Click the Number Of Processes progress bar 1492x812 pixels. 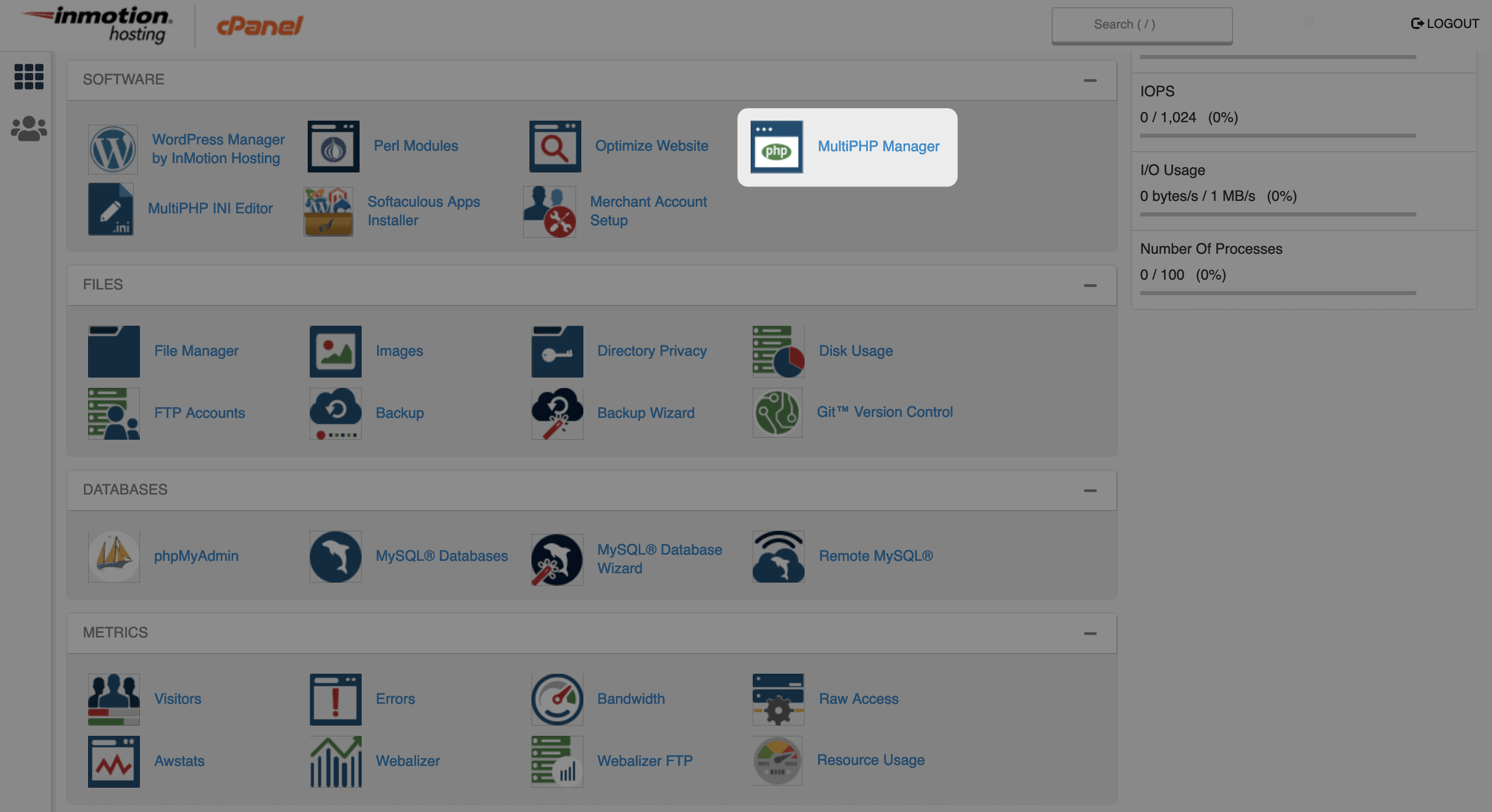coord(1278,293)
